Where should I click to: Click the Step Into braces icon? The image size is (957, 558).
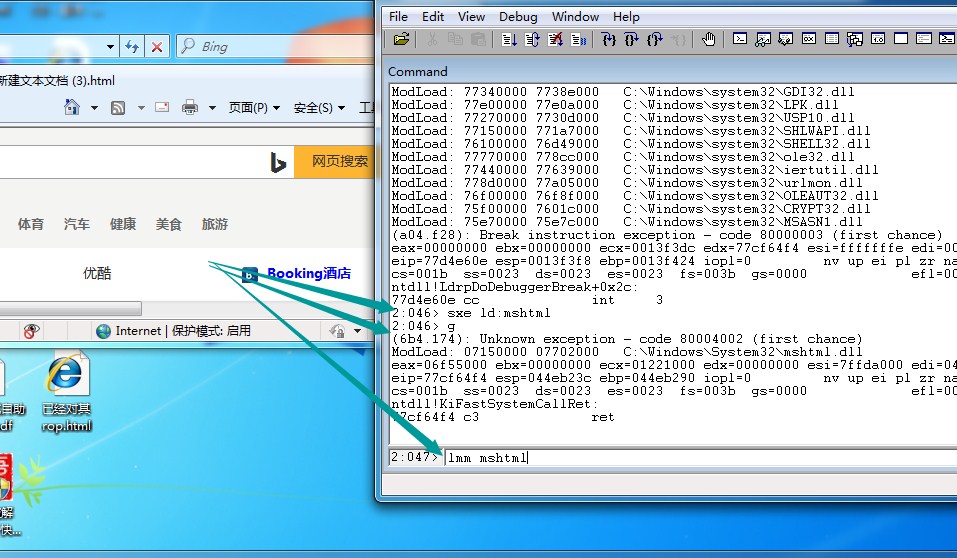(x=609, y=40)
